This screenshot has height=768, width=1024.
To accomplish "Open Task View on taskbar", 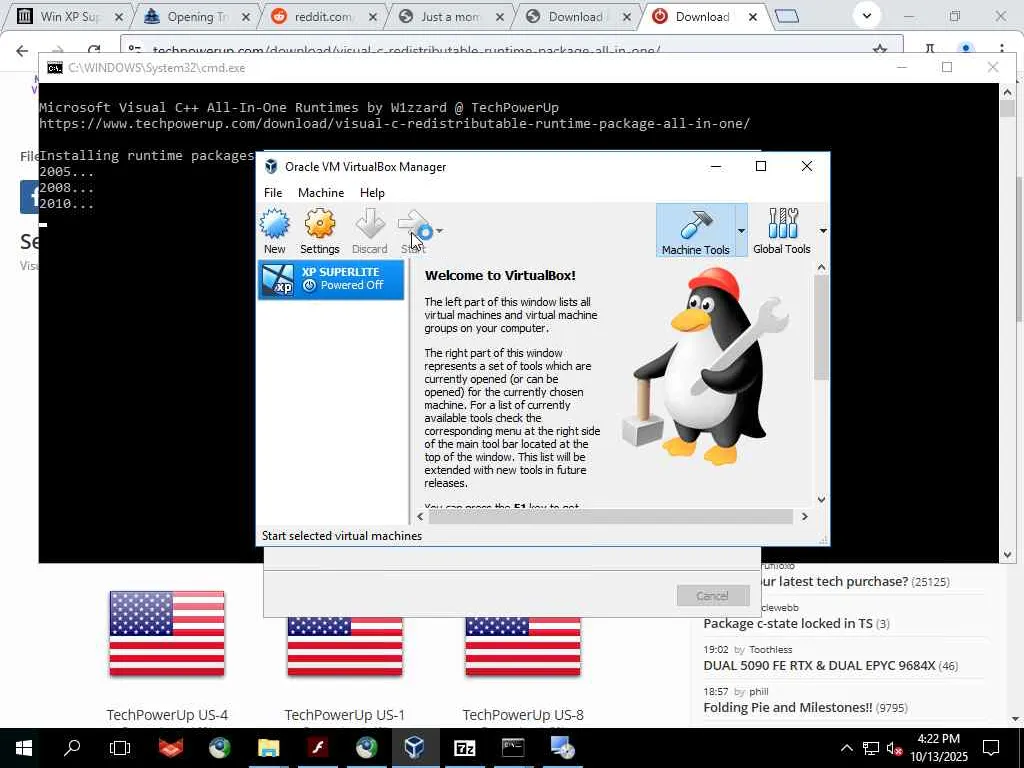I will click(120, 748).
